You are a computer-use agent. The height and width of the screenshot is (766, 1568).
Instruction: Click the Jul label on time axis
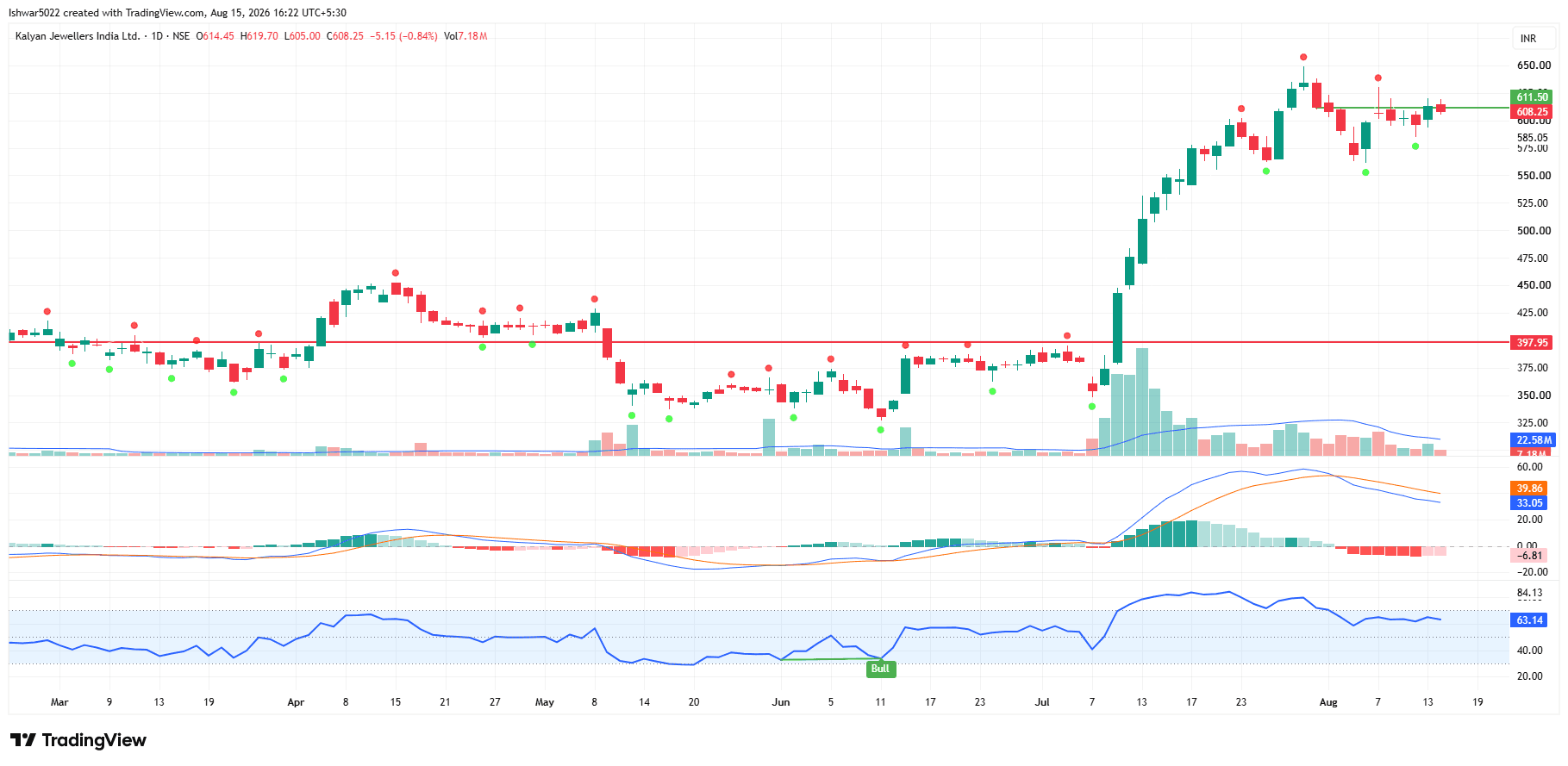pyautogui.click(x=1042, y=702)
